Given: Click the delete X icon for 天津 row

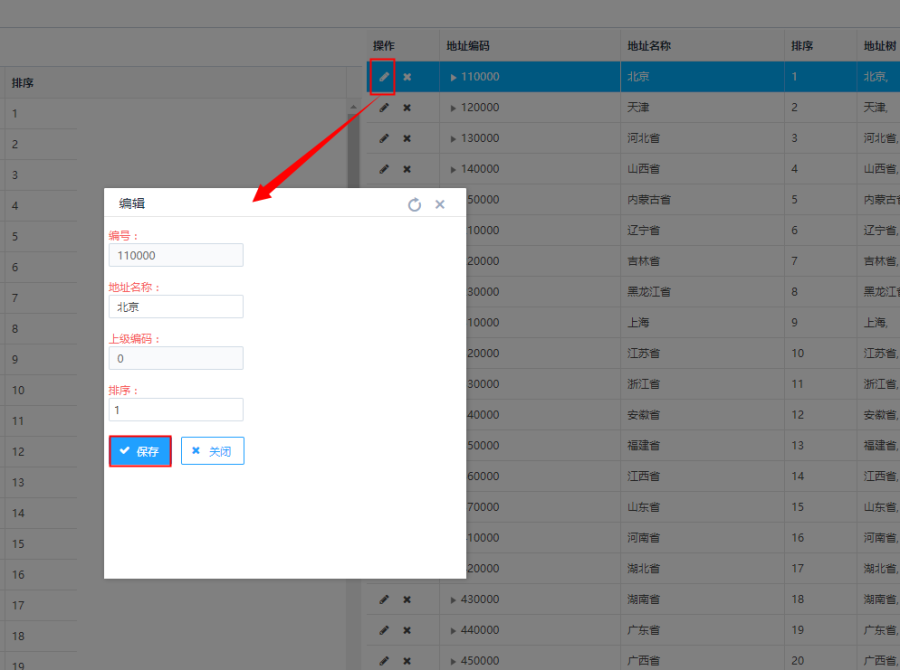Looking at the screenshot, I should pyautogui.click(x=407, y=108).
